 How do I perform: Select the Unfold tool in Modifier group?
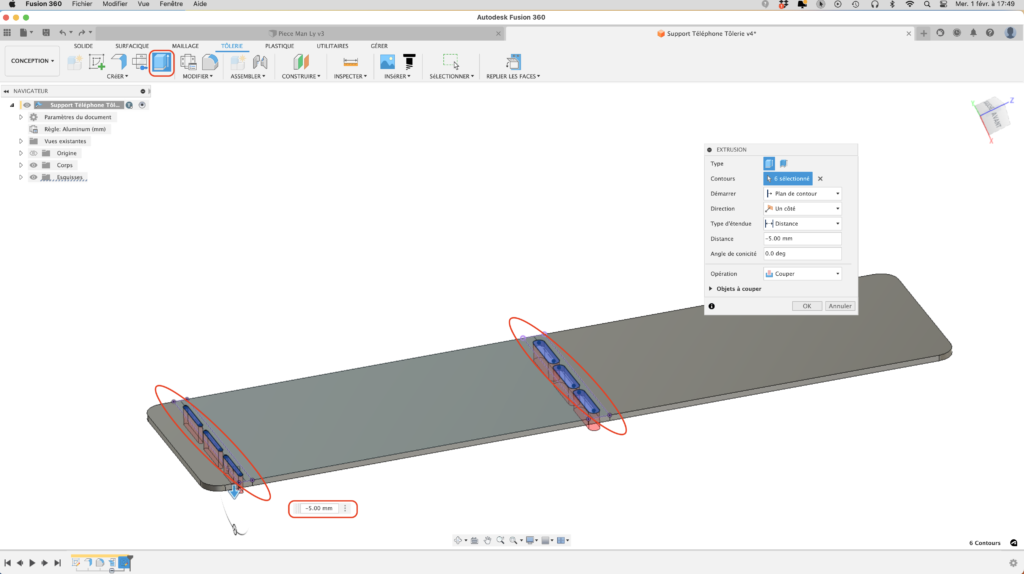point(189,62)
